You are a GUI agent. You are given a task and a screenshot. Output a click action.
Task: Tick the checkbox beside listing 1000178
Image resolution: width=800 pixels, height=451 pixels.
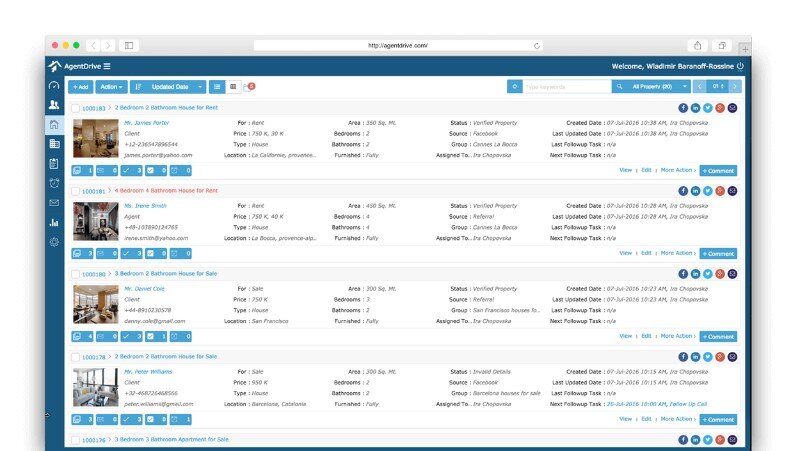[x=75, y=356]
